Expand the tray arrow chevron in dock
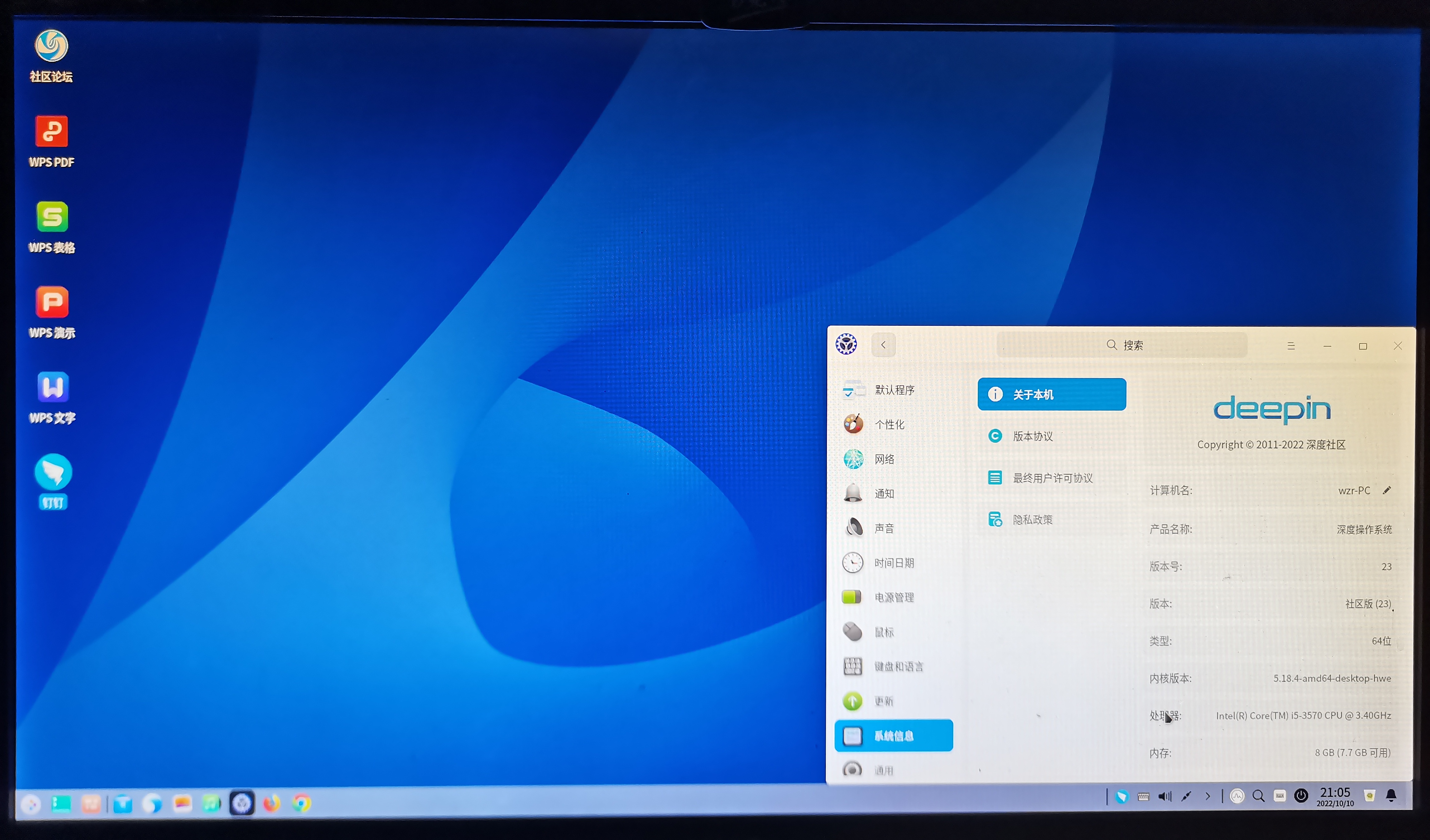The height and width of the screenshot is (840, 1430). click(1207, 796)
